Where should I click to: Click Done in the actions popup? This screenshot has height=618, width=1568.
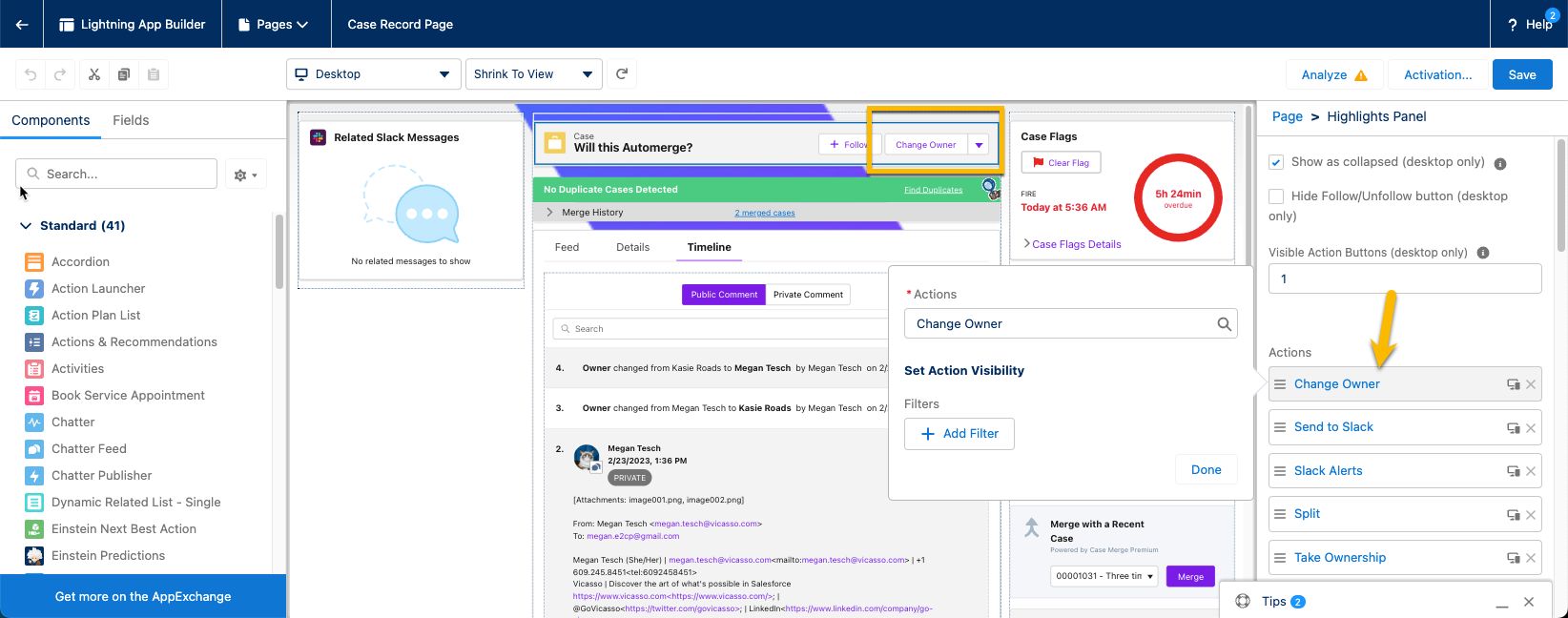coord(1206,470)
